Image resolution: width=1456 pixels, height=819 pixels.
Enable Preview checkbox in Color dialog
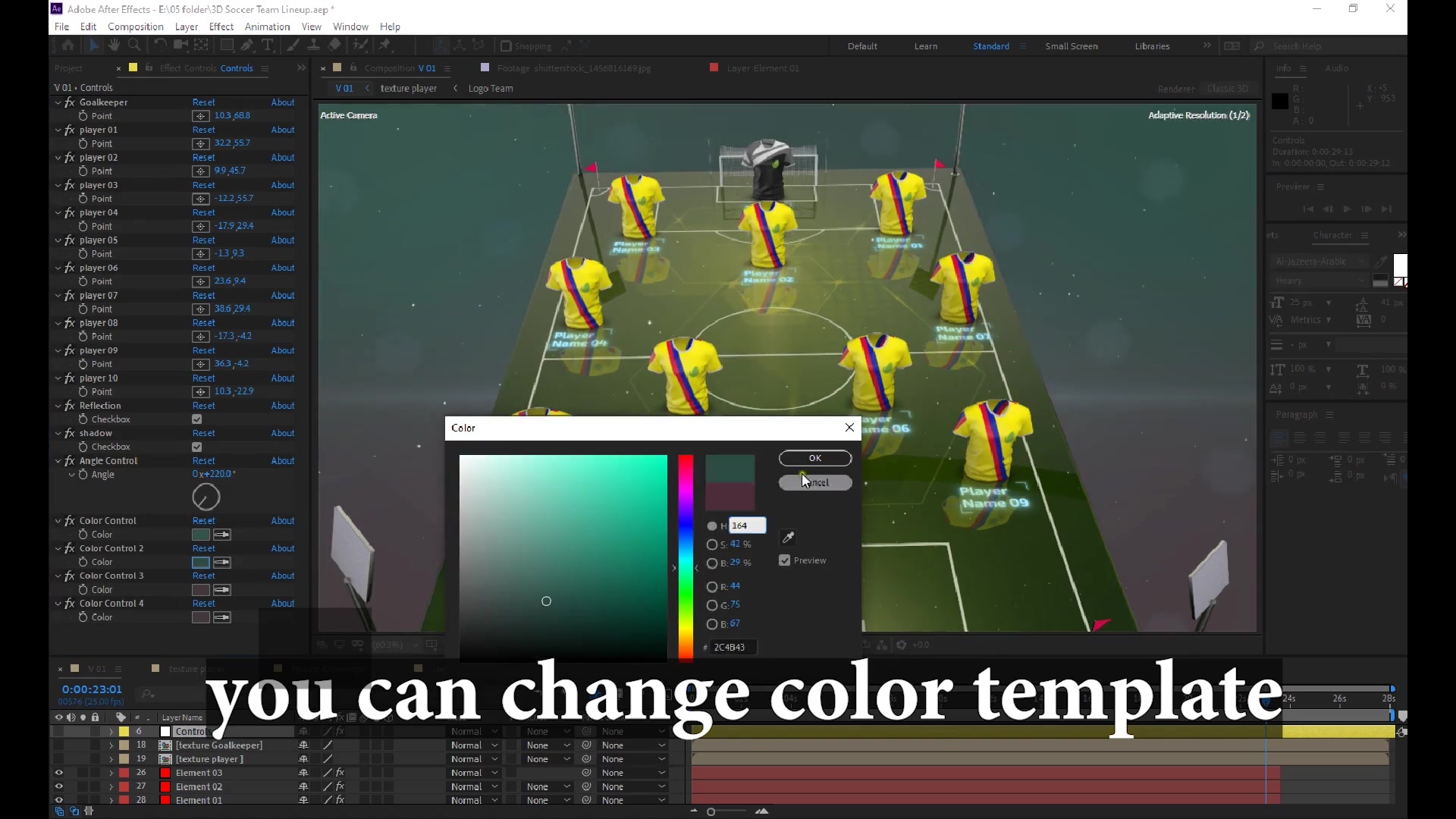coord(785,560)
